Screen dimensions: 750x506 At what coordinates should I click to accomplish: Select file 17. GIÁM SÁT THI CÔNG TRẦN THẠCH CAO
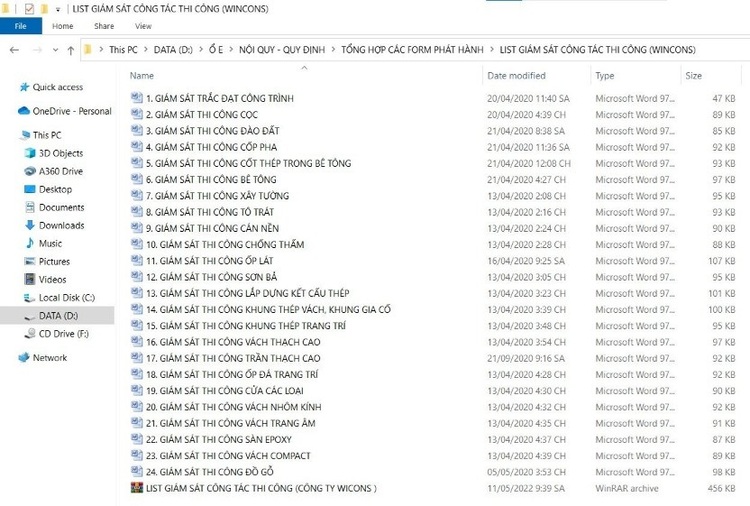tap(233, 358)
